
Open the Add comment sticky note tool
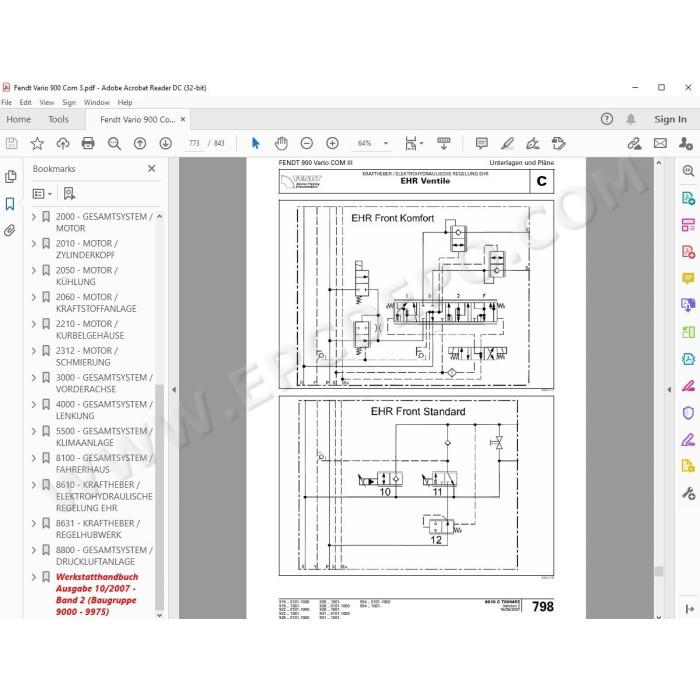click(482, 143)
